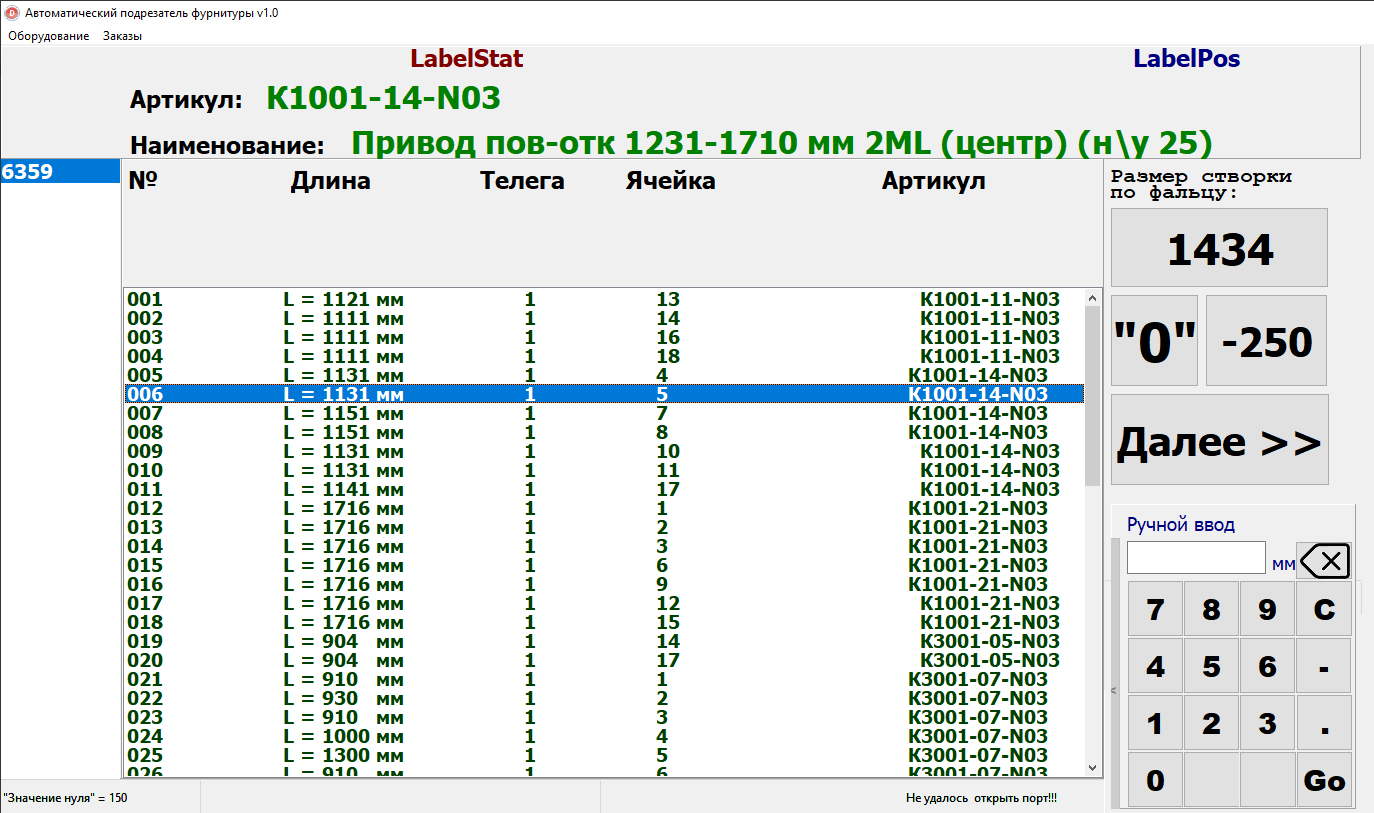Screen dimensions: 1374x813
Task: Select row 025 with length 1300 мм
Action: click(x=604, y=755)
